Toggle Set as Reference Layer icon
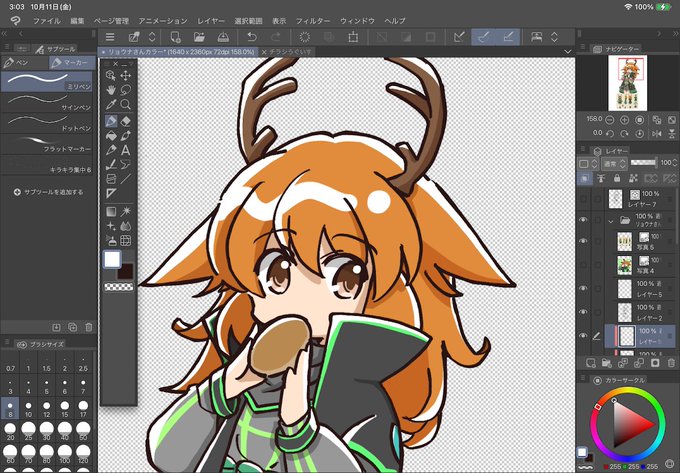This screenshot has height=473, width=680. tap(601, 178)
